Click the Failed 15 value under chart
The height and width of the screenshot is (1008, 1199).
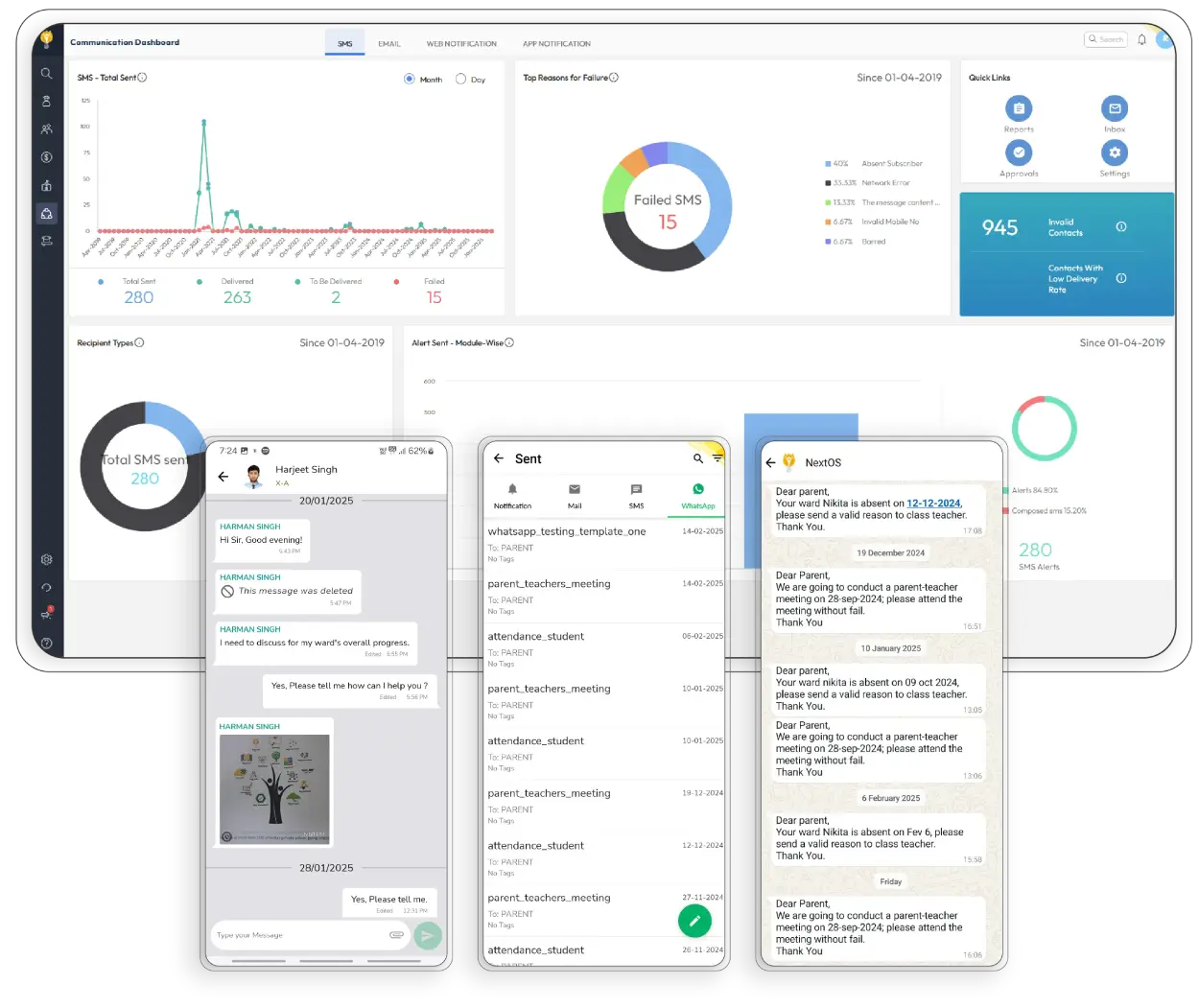click(434, 297)
